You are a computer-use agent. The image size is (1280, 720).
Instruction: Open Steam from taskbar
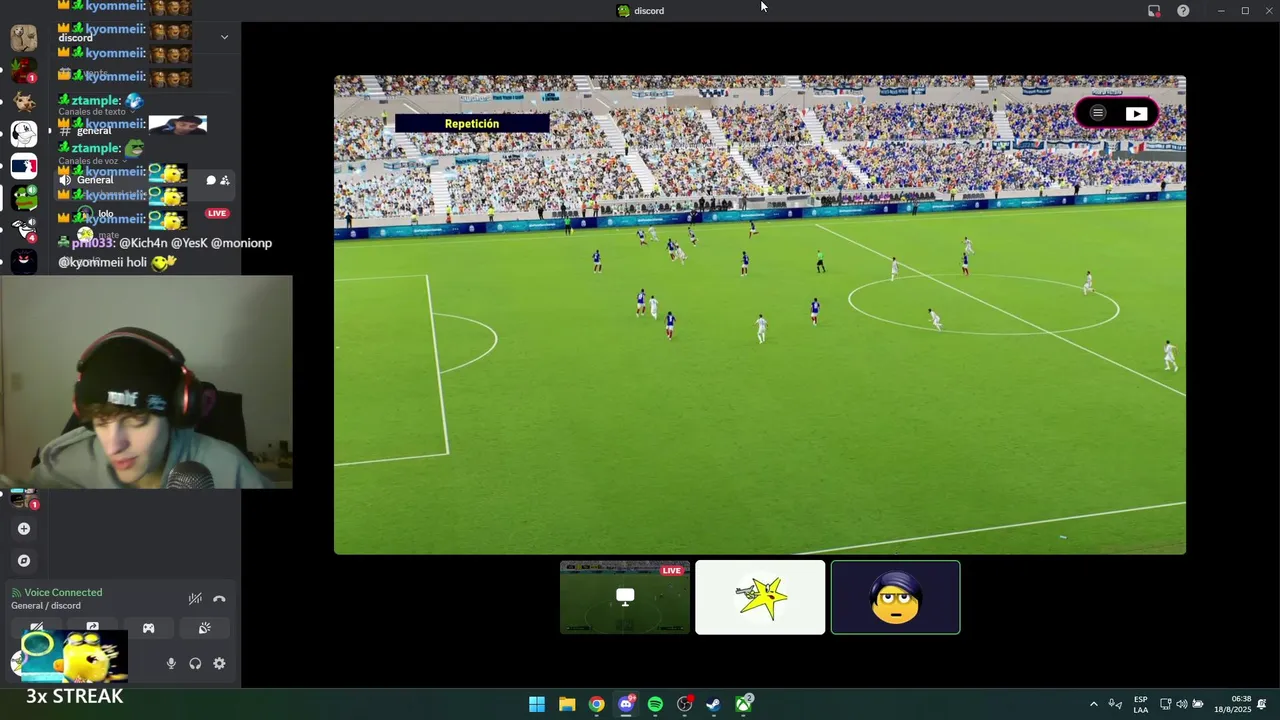(x=714, y=704)
